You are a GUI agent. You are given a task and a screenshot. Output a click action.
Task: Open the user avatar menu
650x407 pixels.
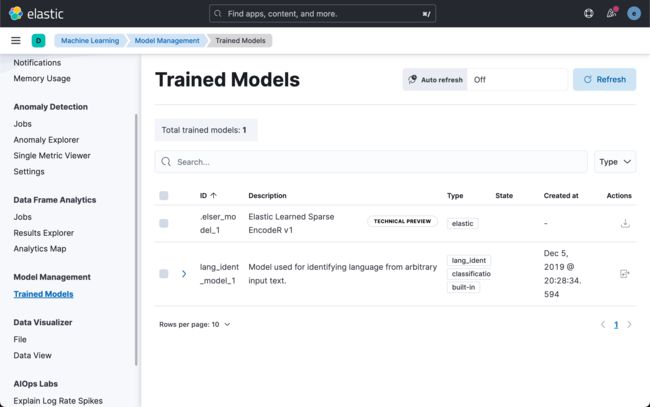(634, 13)
